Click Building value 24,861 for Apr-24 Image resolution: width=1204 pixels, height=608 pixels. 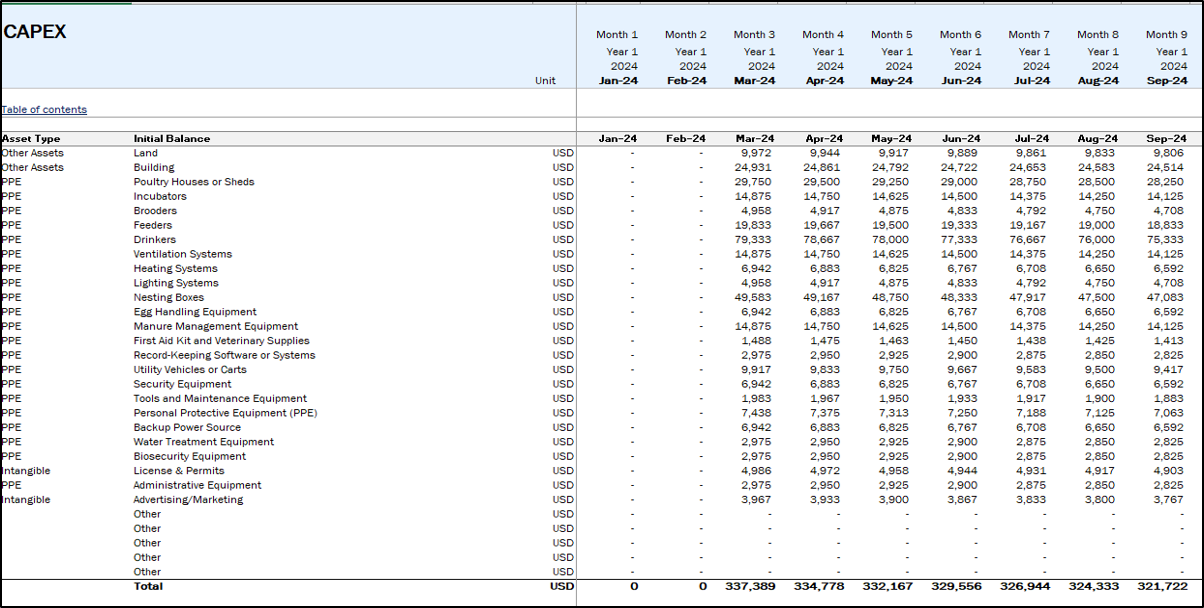click(824, 168)
